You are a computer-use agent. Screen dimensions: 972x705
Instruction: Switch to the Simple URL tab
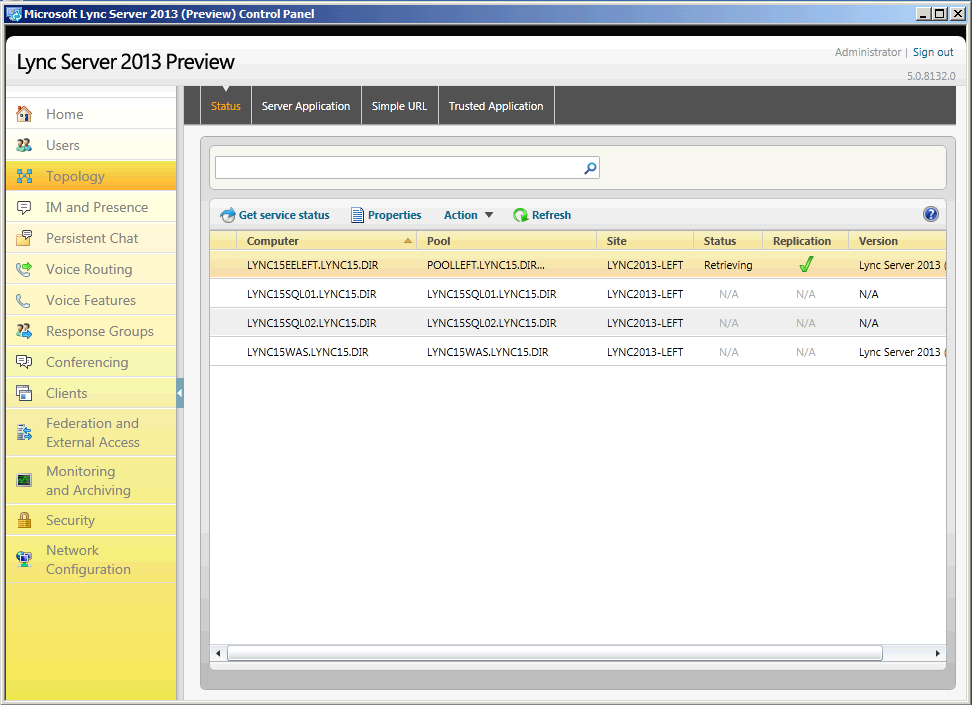click(399, 105)
